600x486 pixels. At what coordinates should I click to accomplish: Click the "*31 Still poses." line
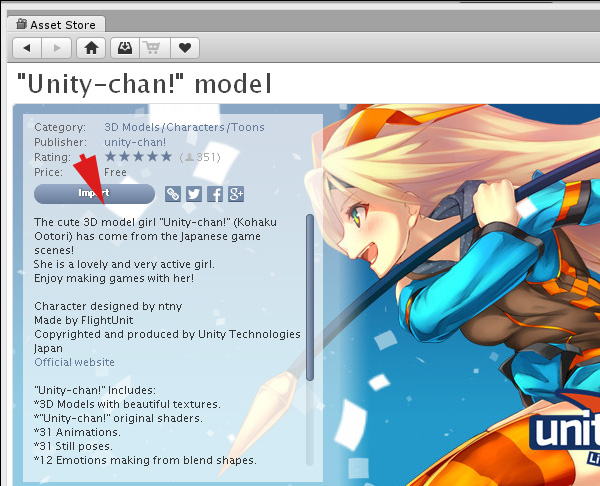pos(73,446)
